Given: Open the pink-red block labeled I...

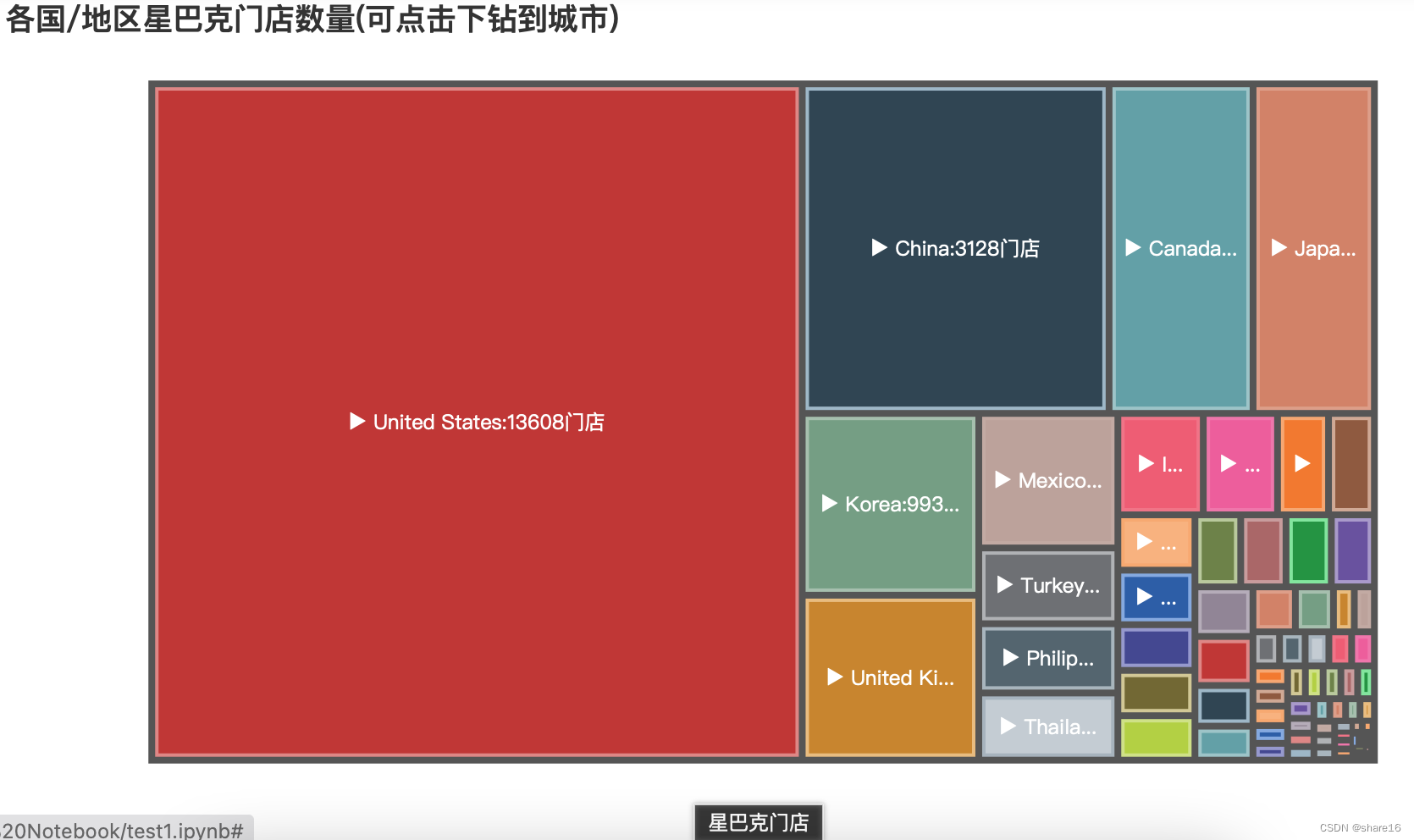Looking at the screenshot, I should pos(1160,463).
